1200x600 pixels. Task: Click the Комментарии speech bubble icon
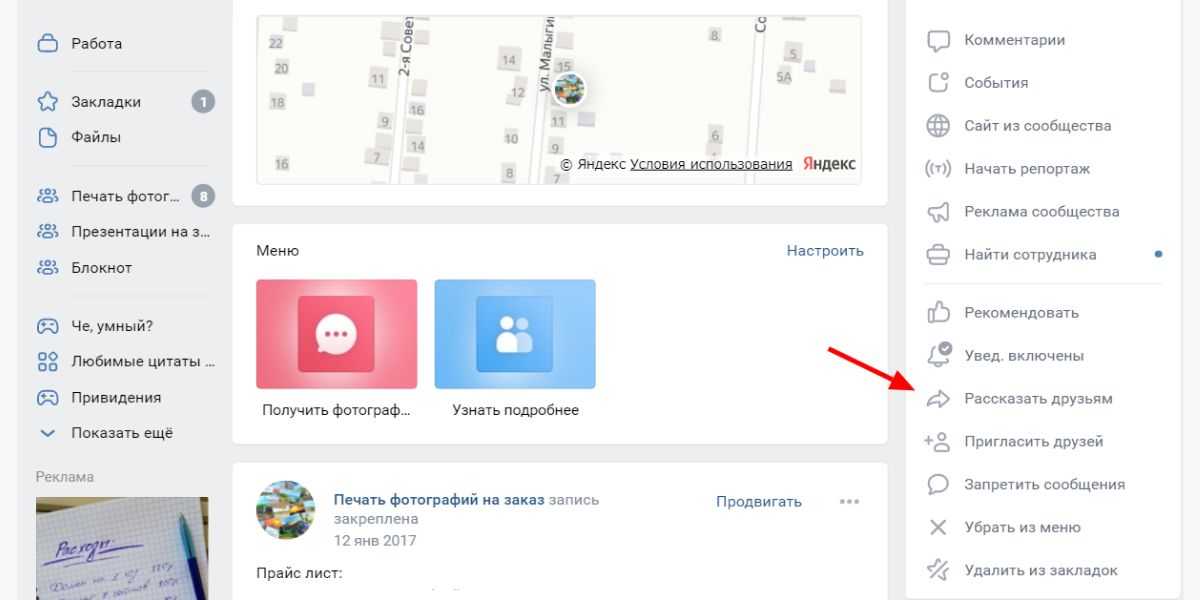[938, 41]
